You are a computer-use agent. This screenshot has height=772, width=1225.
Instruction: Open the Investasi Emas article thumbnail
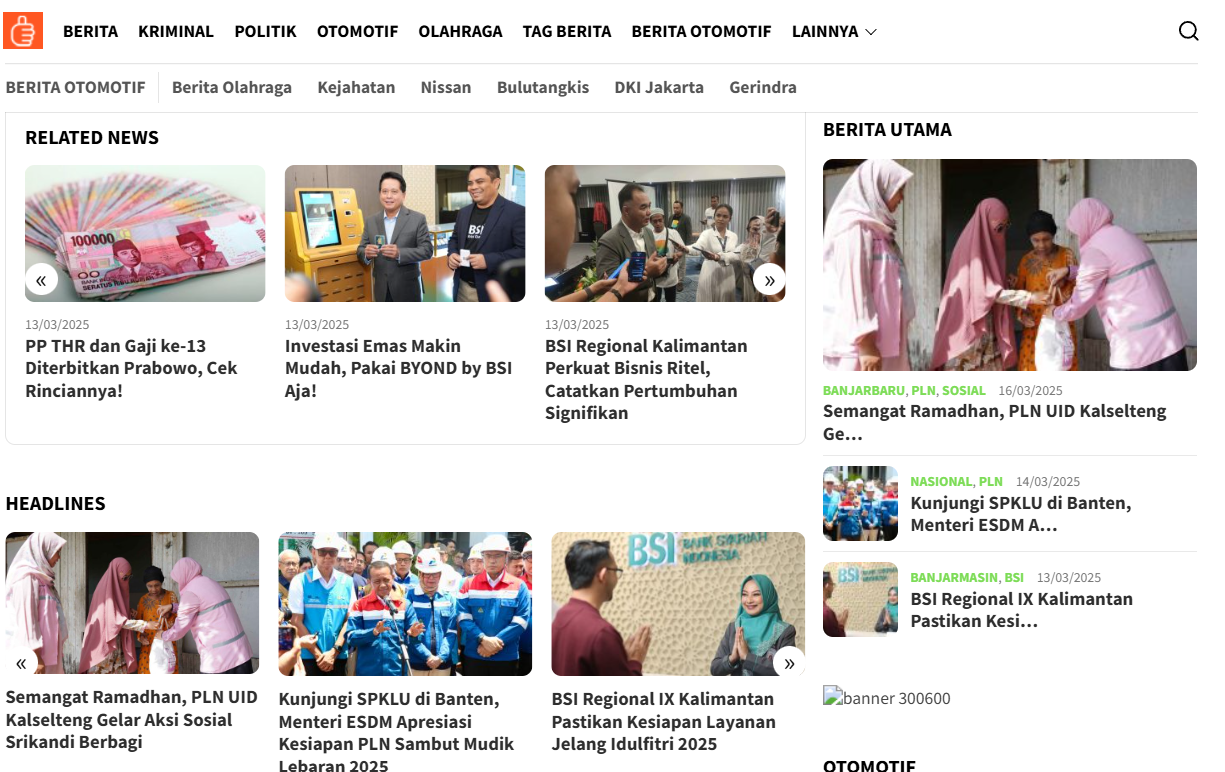tap(405, 233)
